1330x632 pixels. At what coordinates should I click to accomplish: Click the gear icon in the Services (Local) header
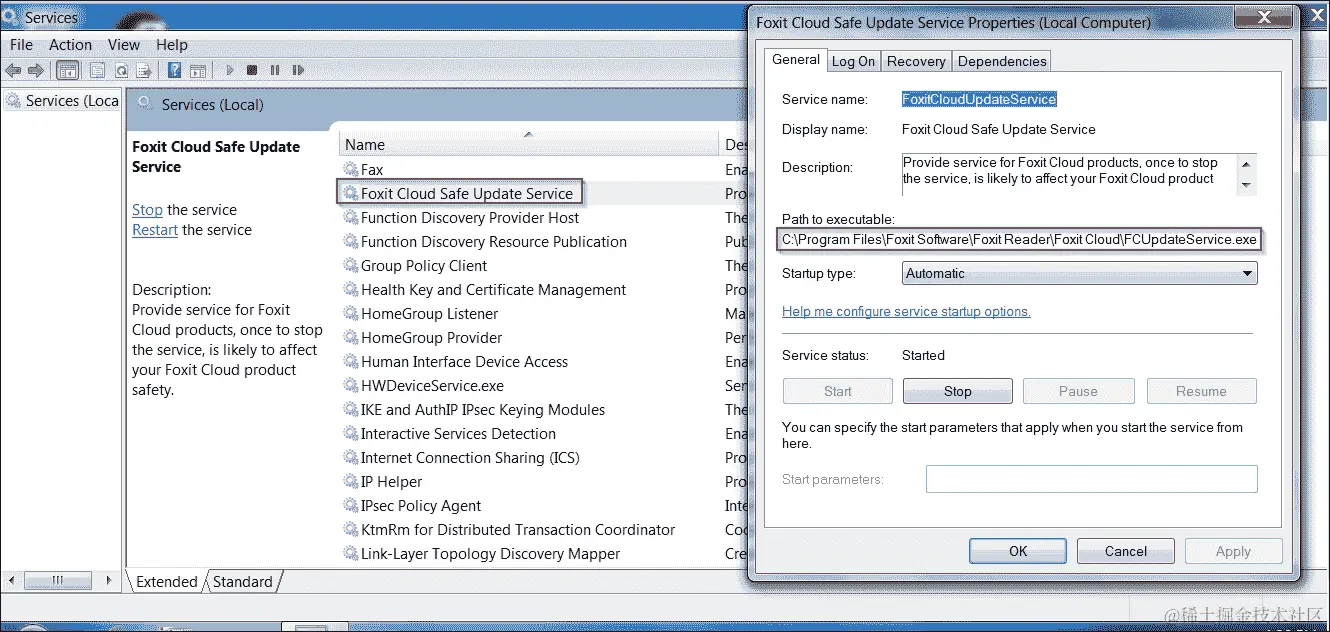[145, 104]
